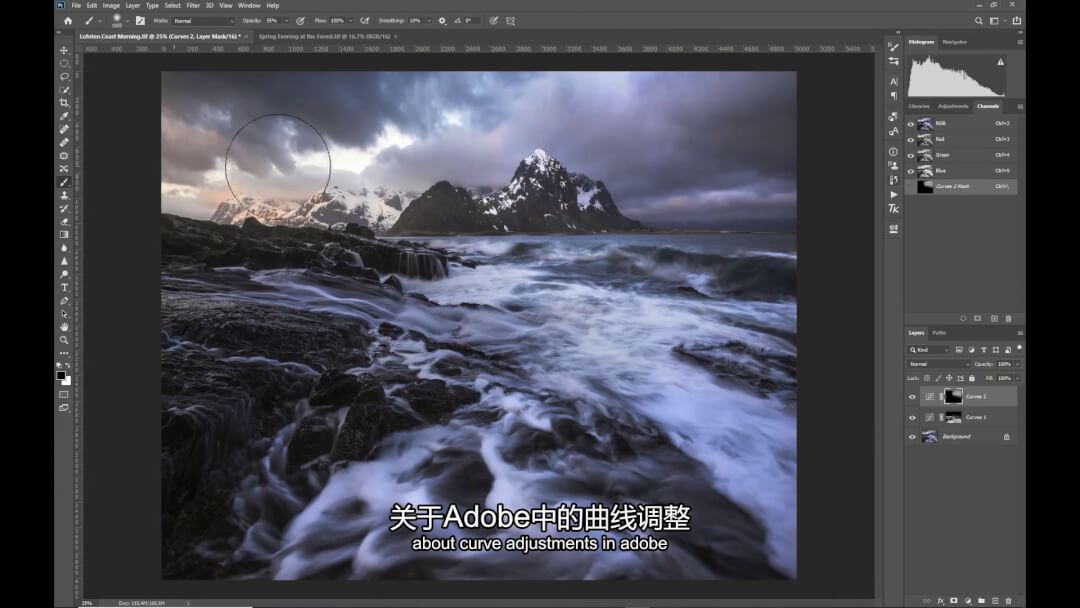Switch to the Paths tab
Image resolution: width=1080 pixels, height=608 pixels.
click(x=939, y=333)
